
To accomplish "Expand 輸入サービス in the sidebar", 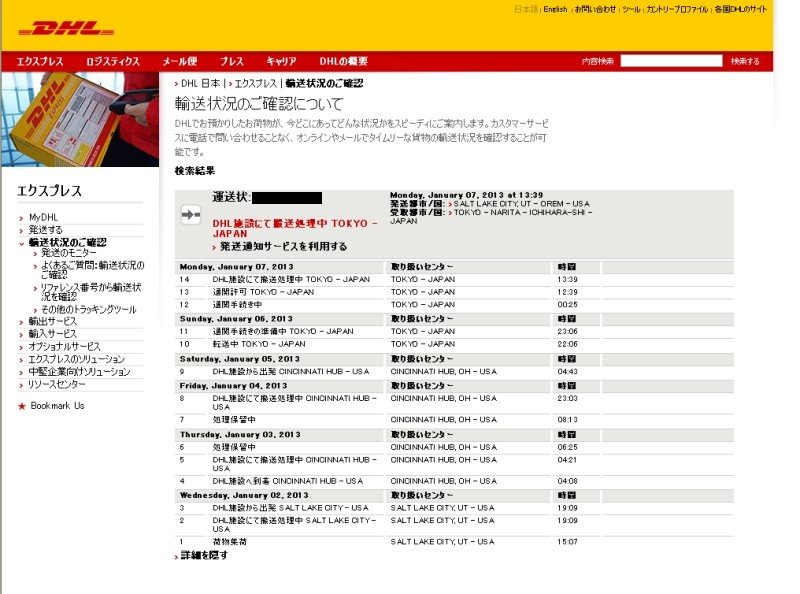I will click(53, 334).
